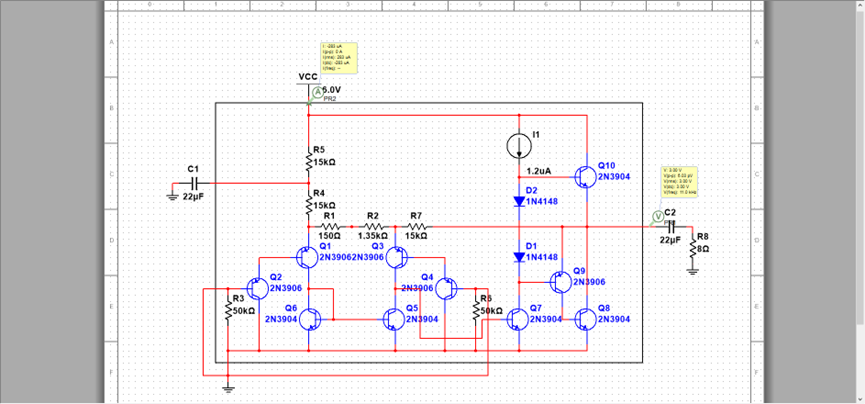The height and width of the screenshot is (404, 865).
Task: Select transistor Q8 2N3904
Action: tap(585, 319)
